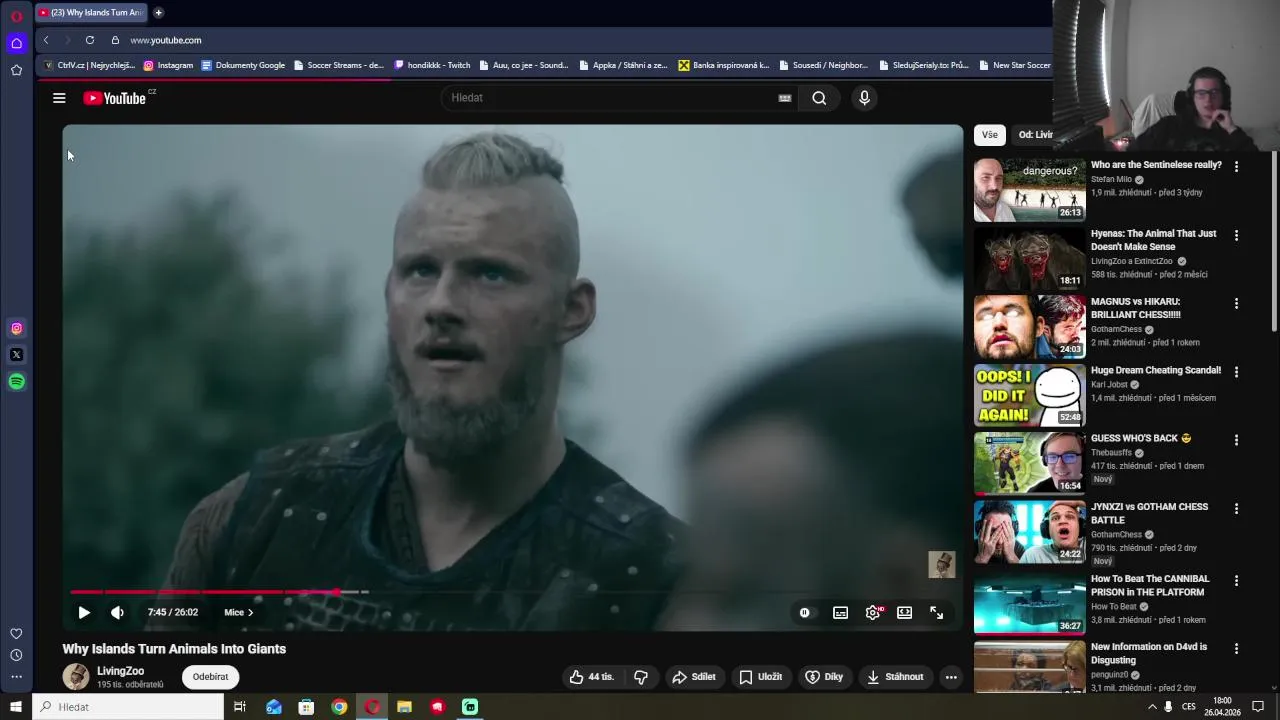The width and height of the screenshot is (1280, 720).
Task: Select the Why Islands Turn browser tab
Action: coord(91,13)
